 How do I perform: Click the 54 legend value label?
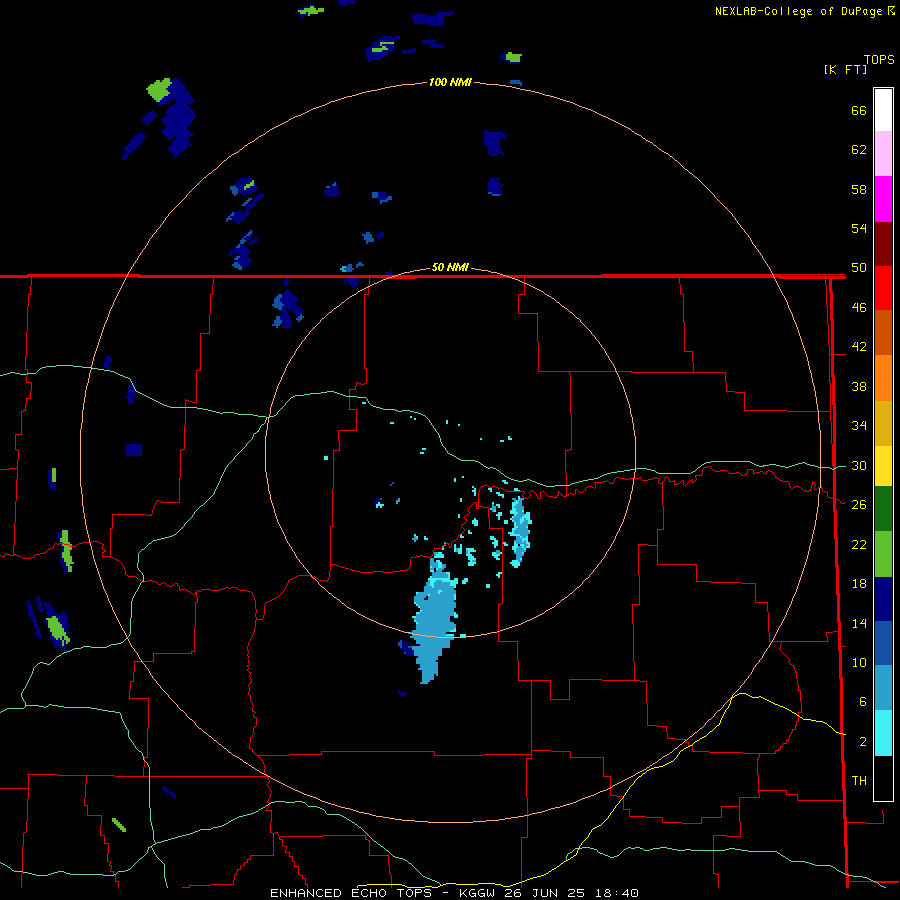[859, 228]
